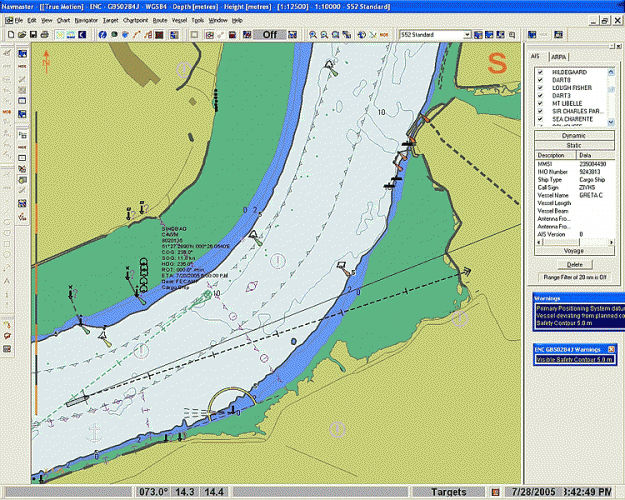Open the S52 Standard display dropdown
625x500 pixels.
click(466, 34)
